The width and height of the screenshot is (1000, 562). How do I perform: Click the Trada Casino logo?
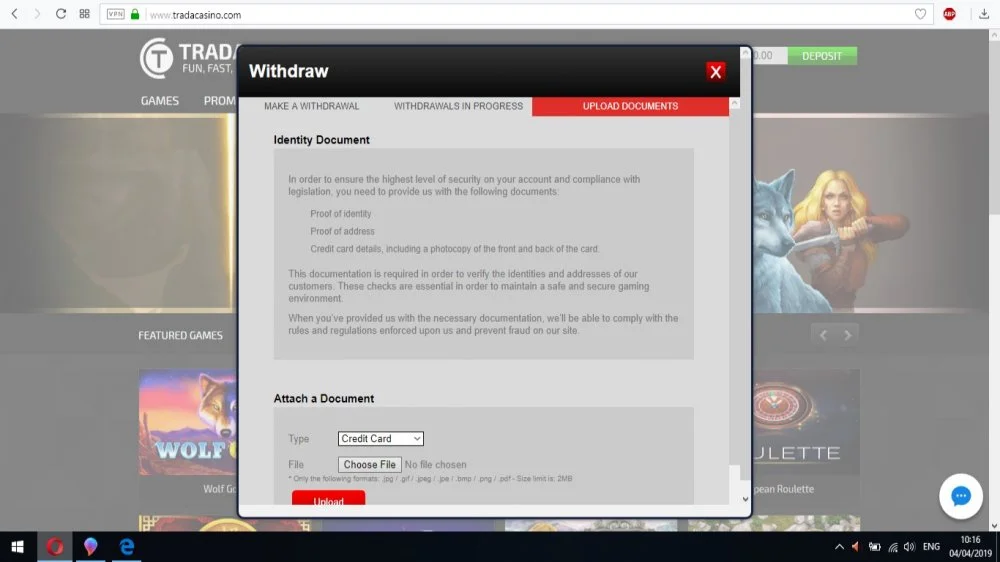coord(188,58)
